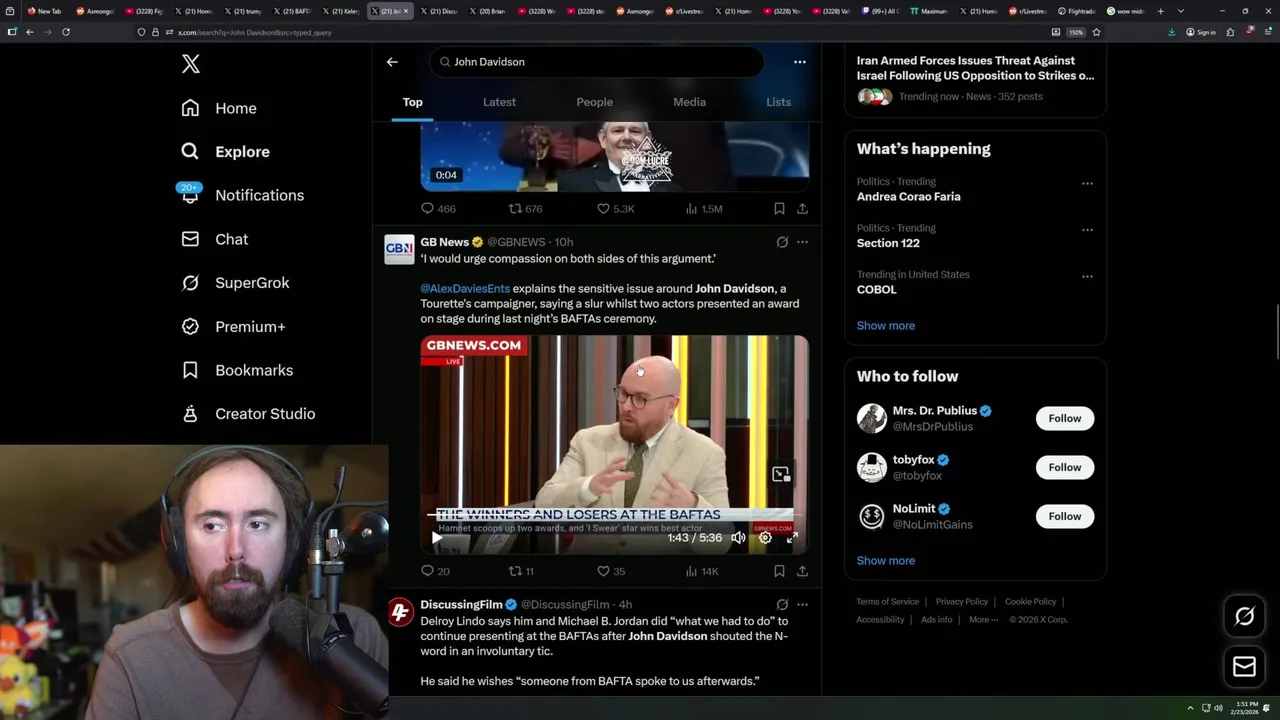This screenshot has width=1280, height=720.
Task: Open Creator Studio in sidebar
Action: point(248,414)
